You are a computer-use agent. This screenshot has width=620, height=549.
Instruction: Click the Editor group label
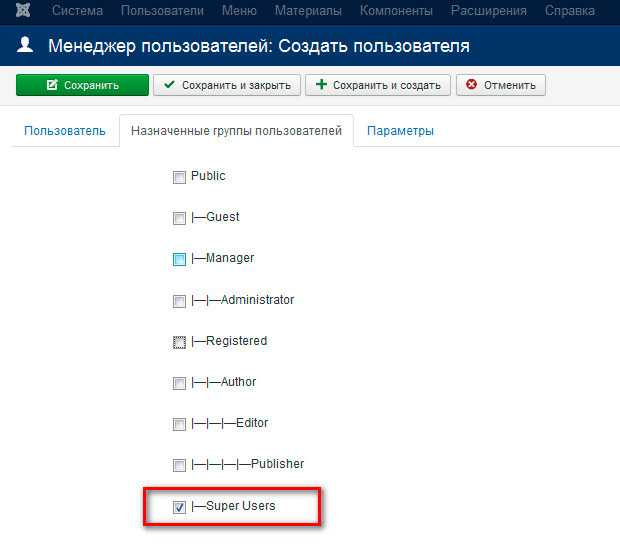click(229, 423)
